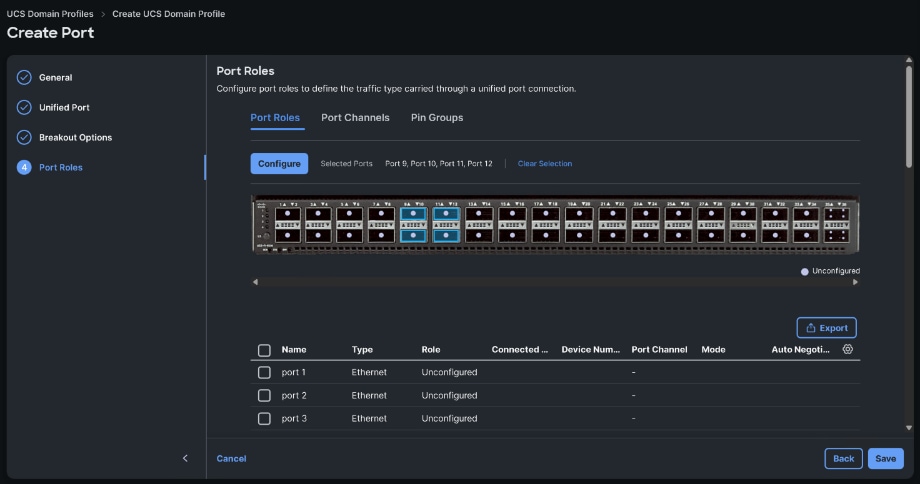920x484 pixels.
Task: Go to the Breakout Options wizard step
Action: [75, 137]
